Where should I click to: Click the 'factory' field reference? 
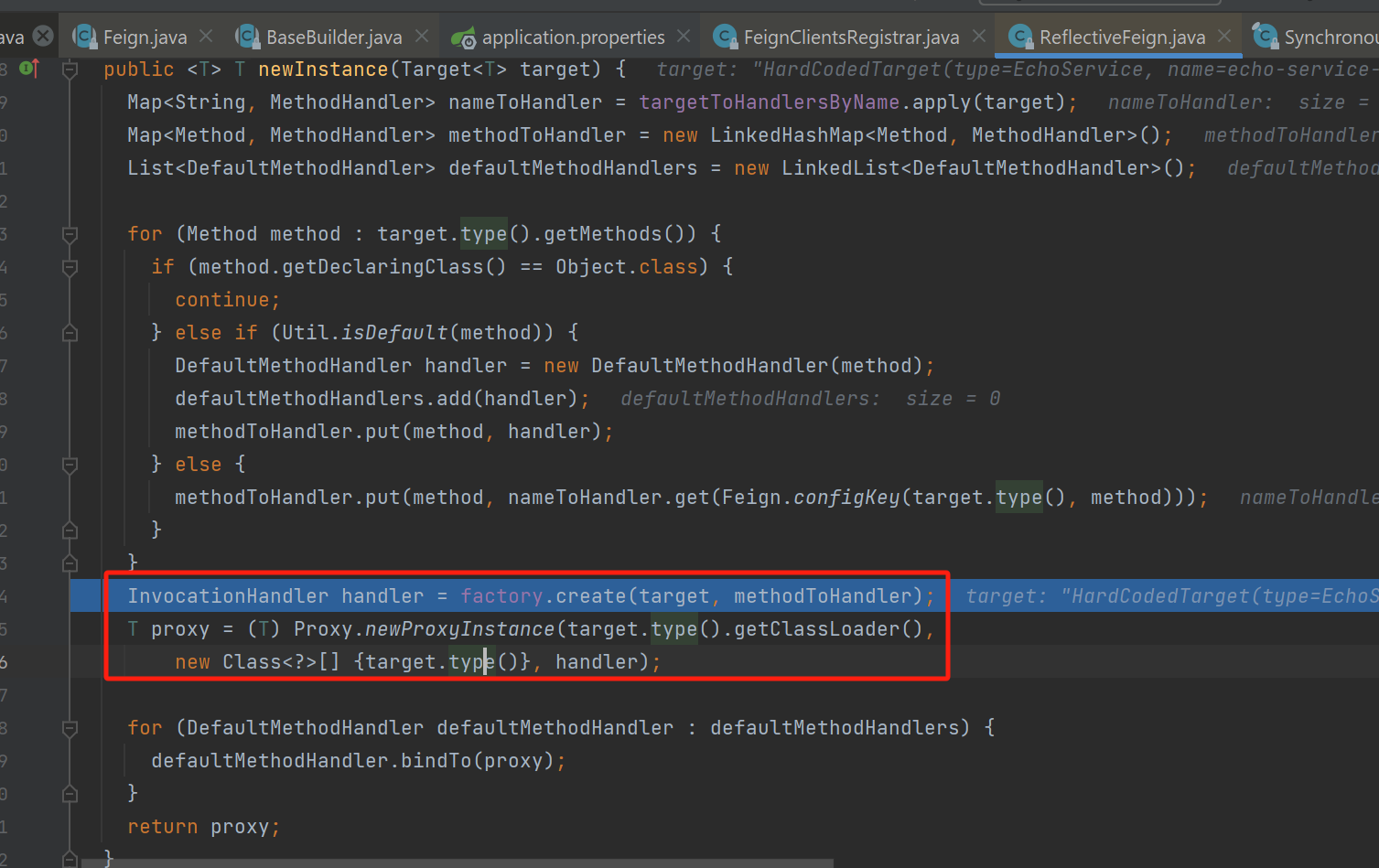501,596
